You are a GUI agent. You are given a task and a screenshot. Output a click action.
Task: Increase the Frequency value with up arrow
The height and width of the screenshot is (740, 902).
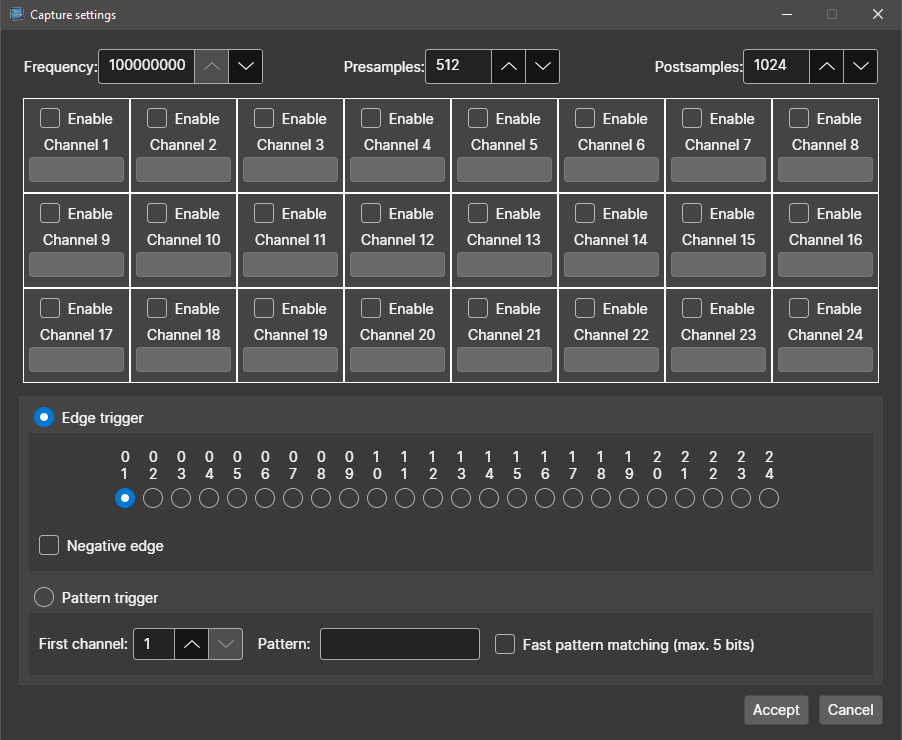coord(211,66)
